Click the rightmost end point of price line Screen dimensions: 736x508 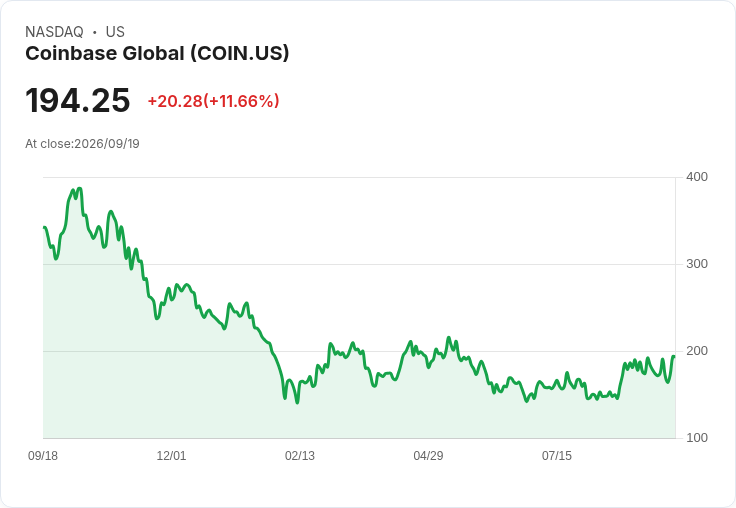(x=674, y=356)
